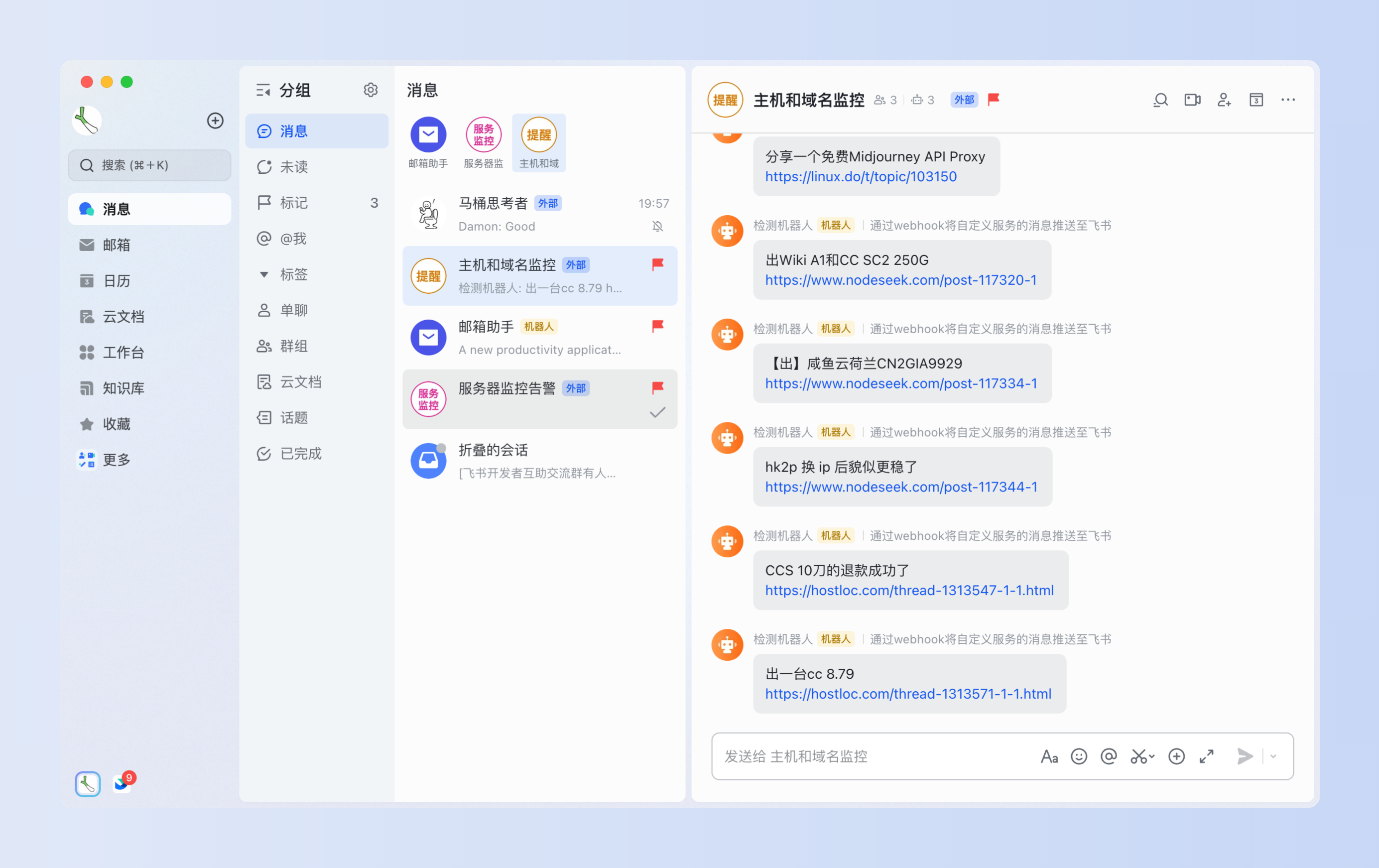The height and width of the screenshot is (868, 1379).
Task: Search within chat magnifier icon
Action: coord(1160,100)
